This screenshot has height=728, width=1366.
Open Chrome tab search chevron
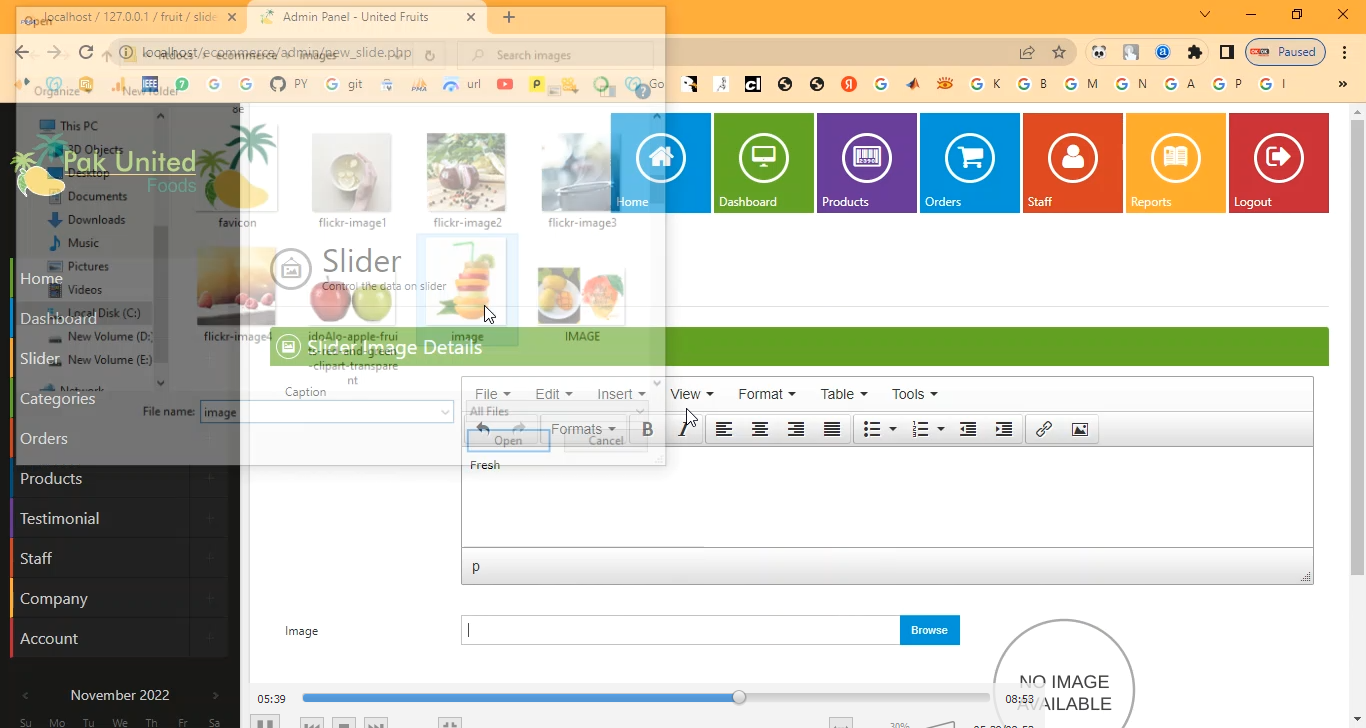pos(1205,15)
